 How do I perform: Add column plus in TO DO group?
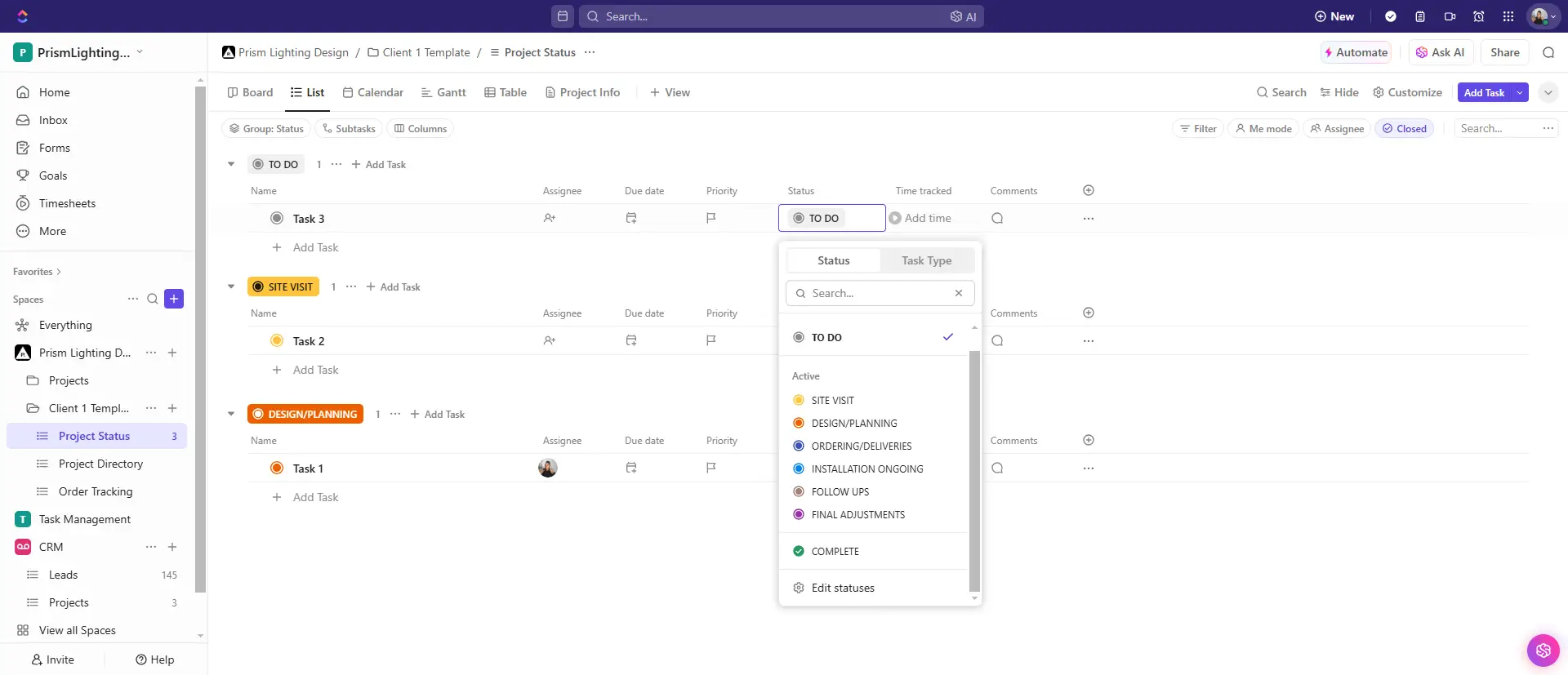pos(1089,190)
